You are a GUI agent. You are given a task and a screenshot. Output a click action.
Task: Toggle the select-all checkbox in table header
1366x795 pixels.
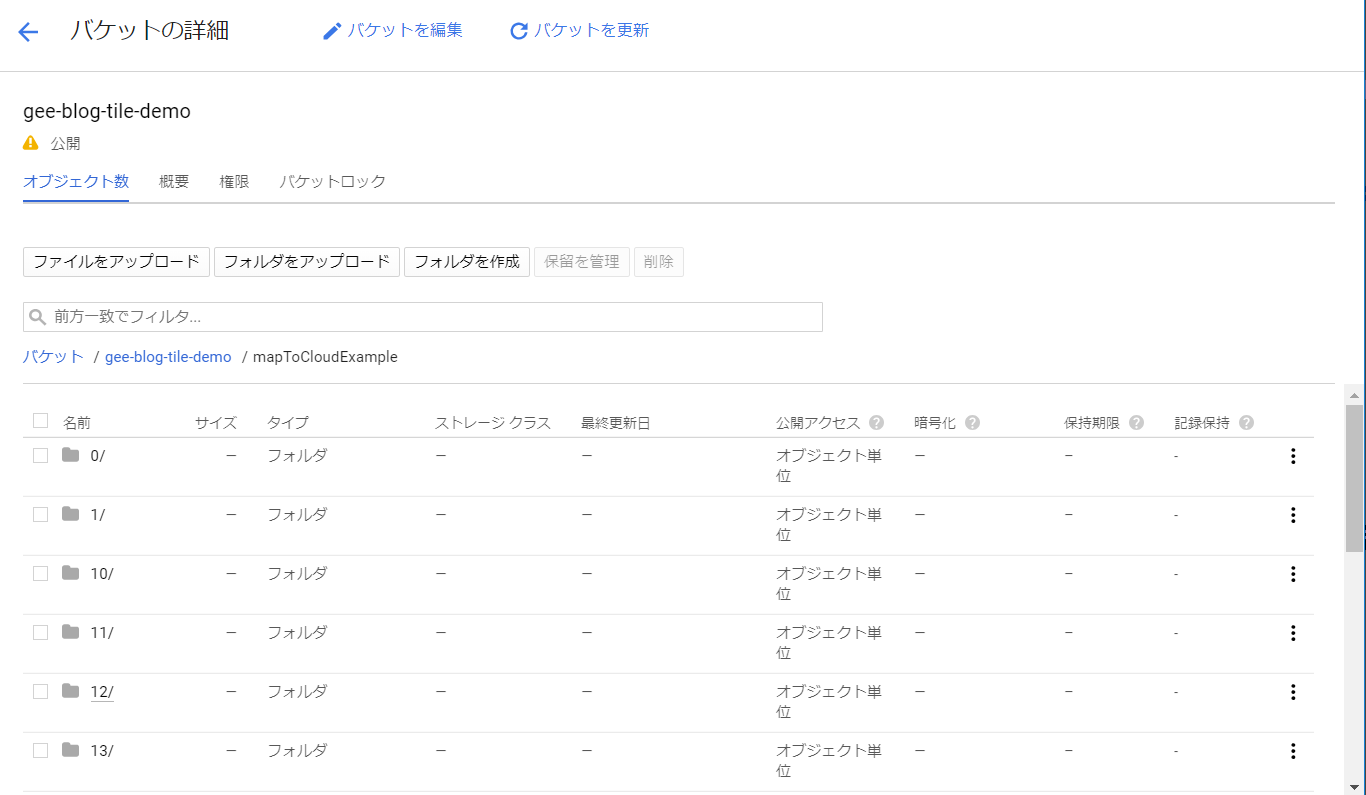[40, 420]
